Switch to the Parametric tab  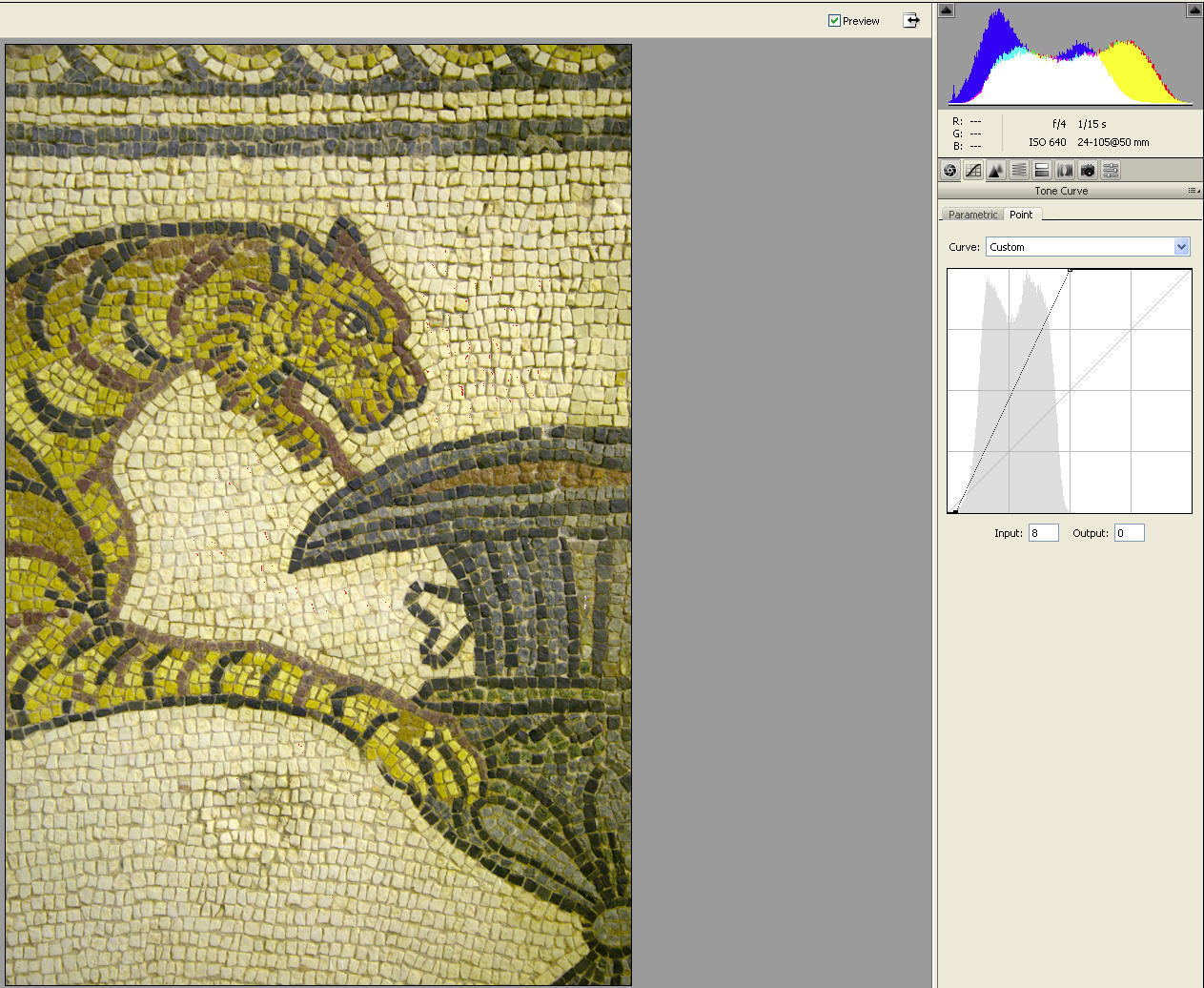972,215
